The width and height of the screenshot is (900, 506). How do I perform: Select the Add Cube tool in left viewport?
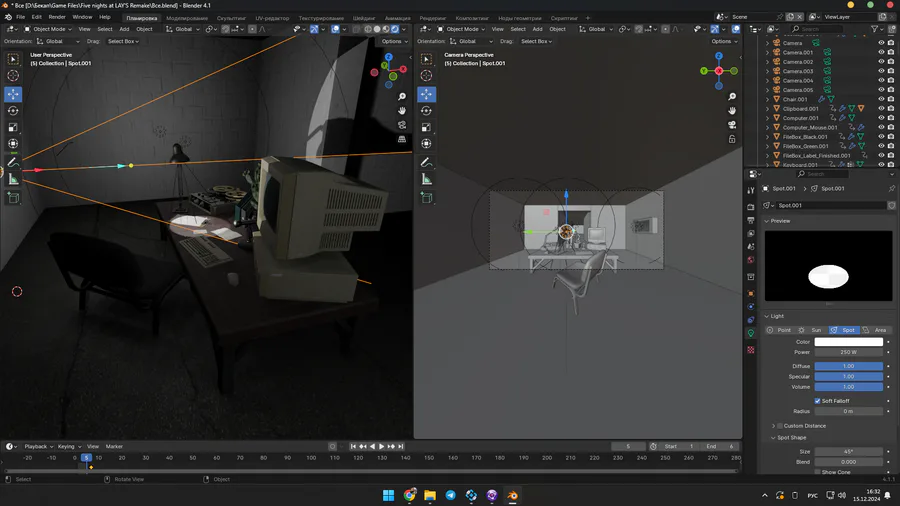pos(13,198)
